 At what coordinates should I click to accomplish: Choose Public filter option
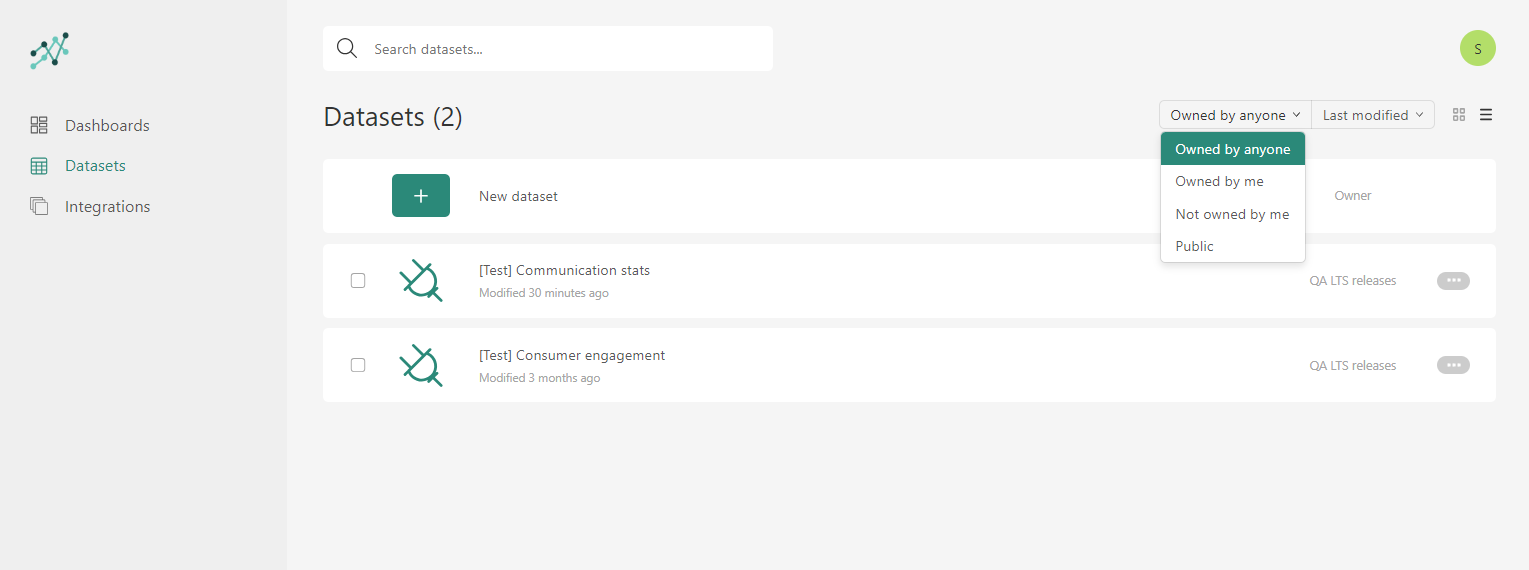pos(1194,246)
